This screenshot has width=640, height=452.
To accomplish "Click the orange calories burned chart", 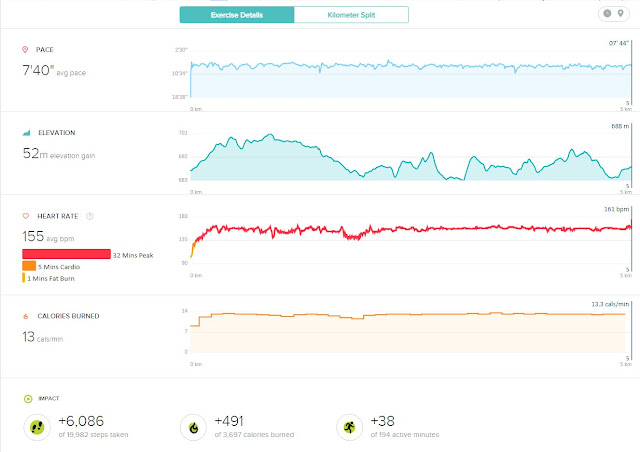I will pyautogui.click(x=408, y=333).
